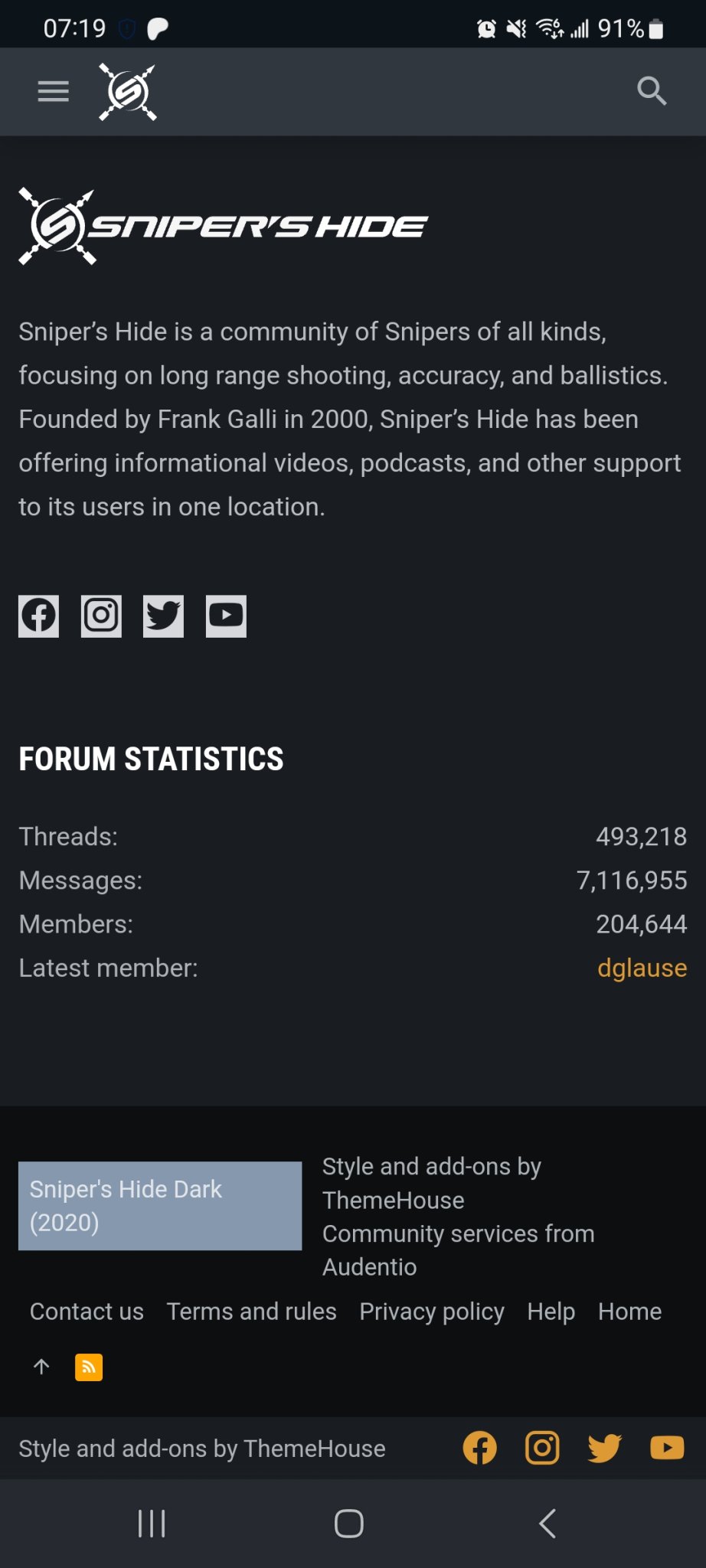Open the Sniper's Hide Dark (2020) style chooser
The width and height of the screenshot is (706, 1568).
[x=160, y=1206]
